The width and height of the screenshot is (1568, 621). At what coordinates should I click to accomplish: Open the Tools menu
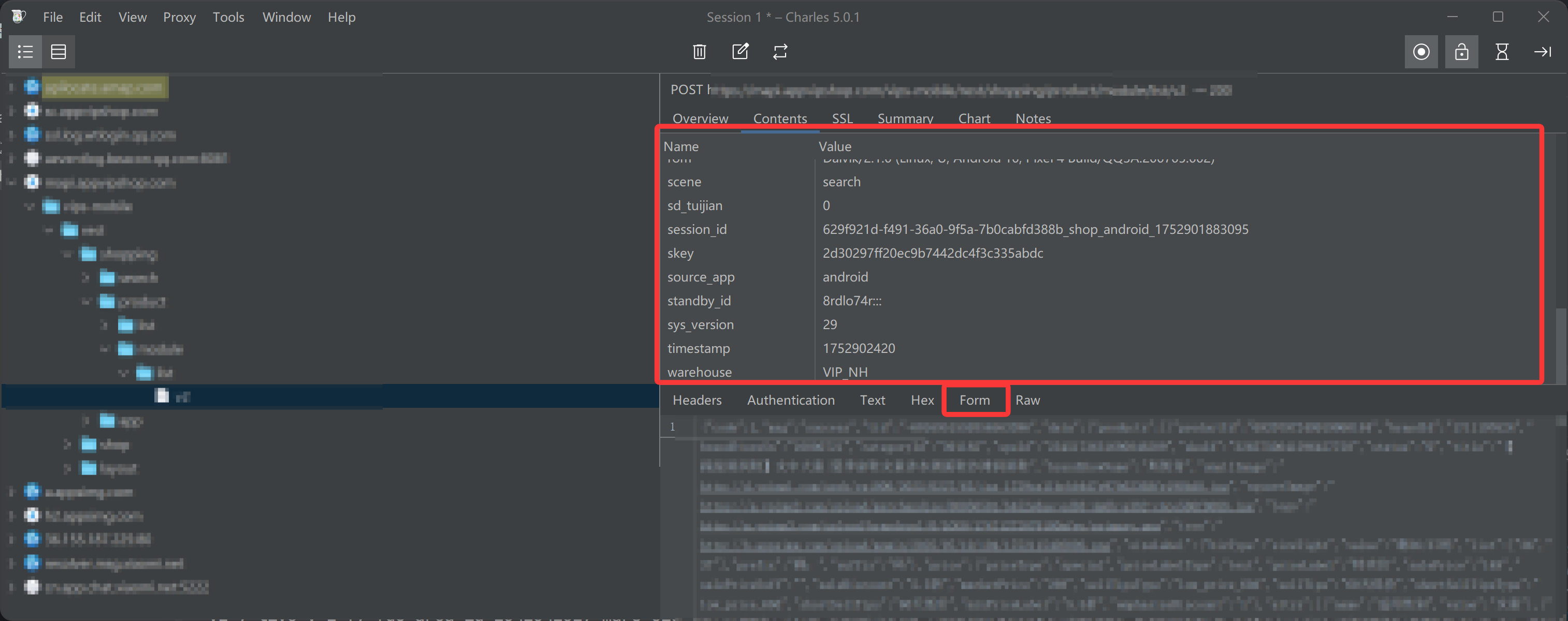(x=228, y=17)
